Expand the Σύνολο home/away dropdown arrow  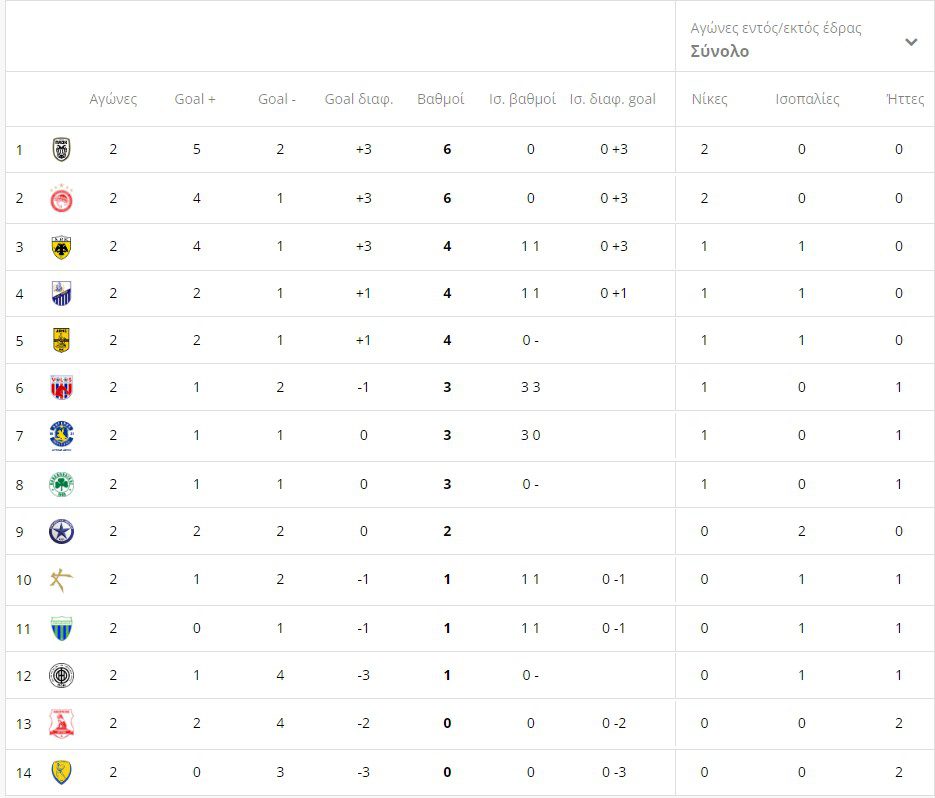(911, 42)
